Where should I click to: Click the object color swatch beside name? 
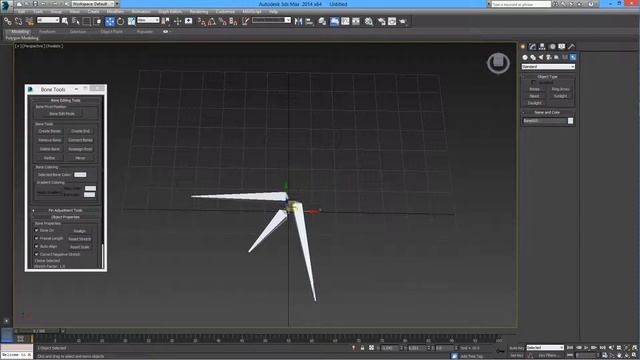(571, 121)
